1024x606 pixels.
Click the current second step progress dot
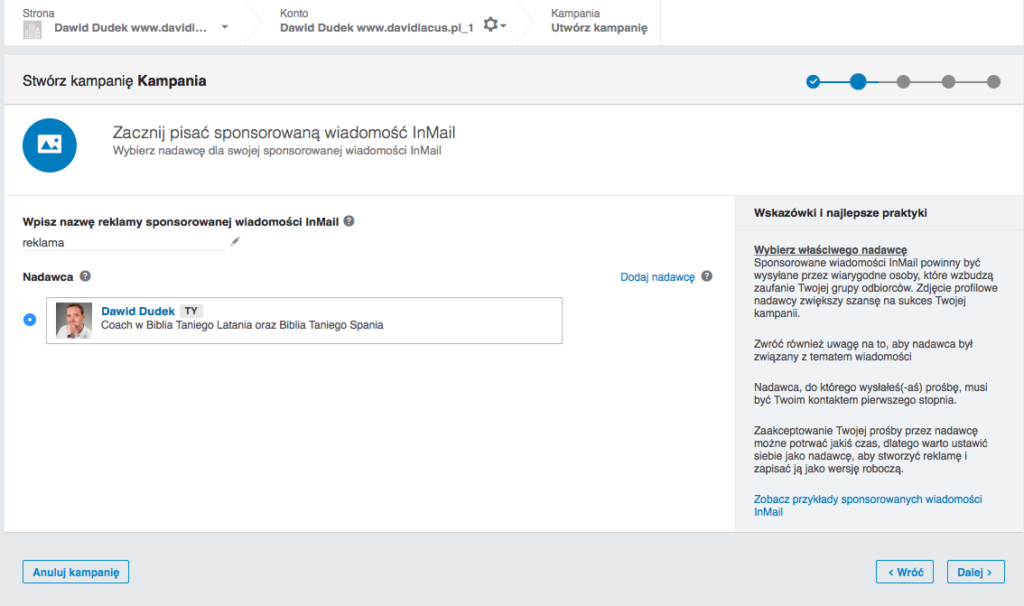coord(858,82)
